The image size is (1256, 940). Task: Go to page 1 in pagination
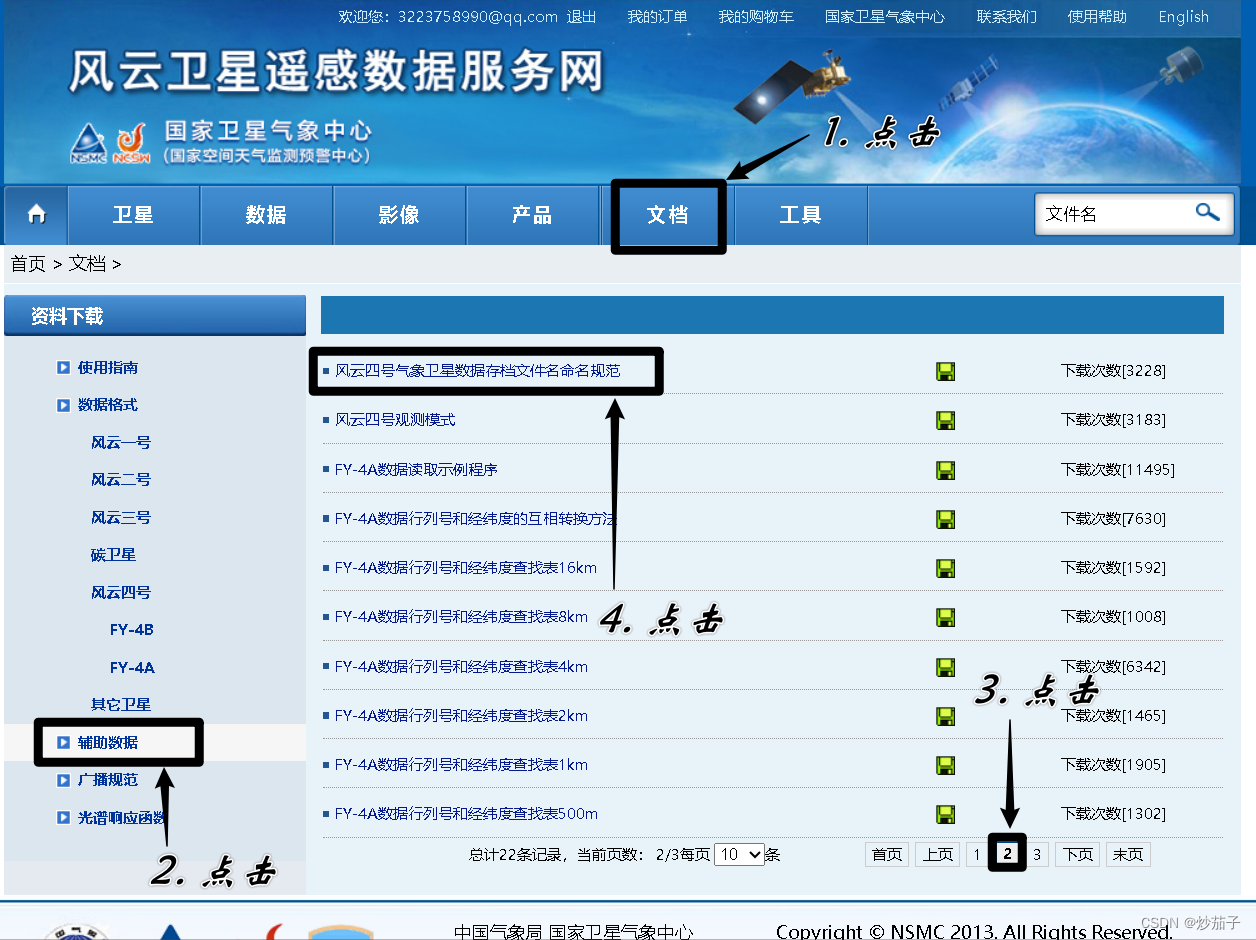[x=977, y=855]
